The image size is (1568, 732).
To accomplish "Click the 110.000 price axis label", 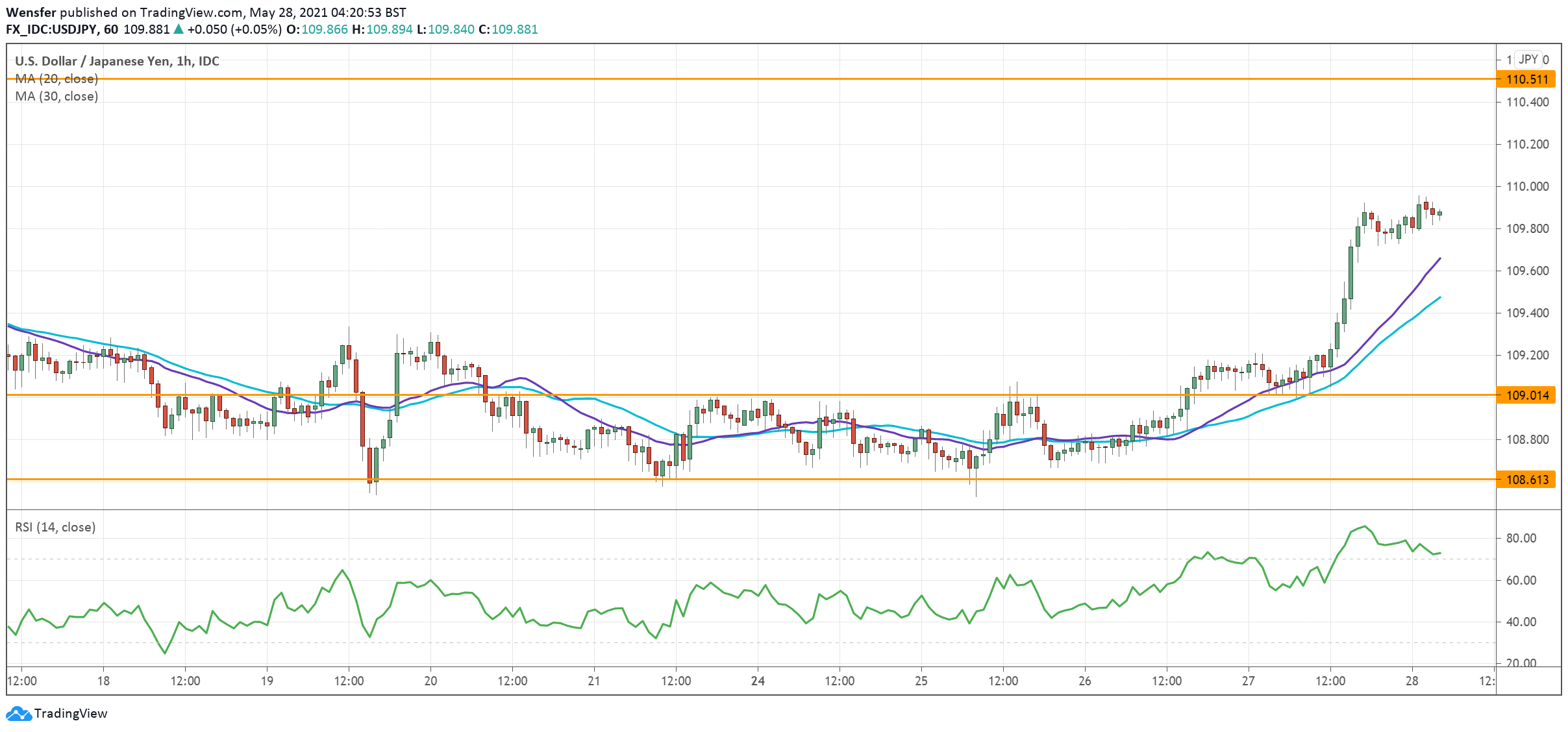I will 1527,186.
